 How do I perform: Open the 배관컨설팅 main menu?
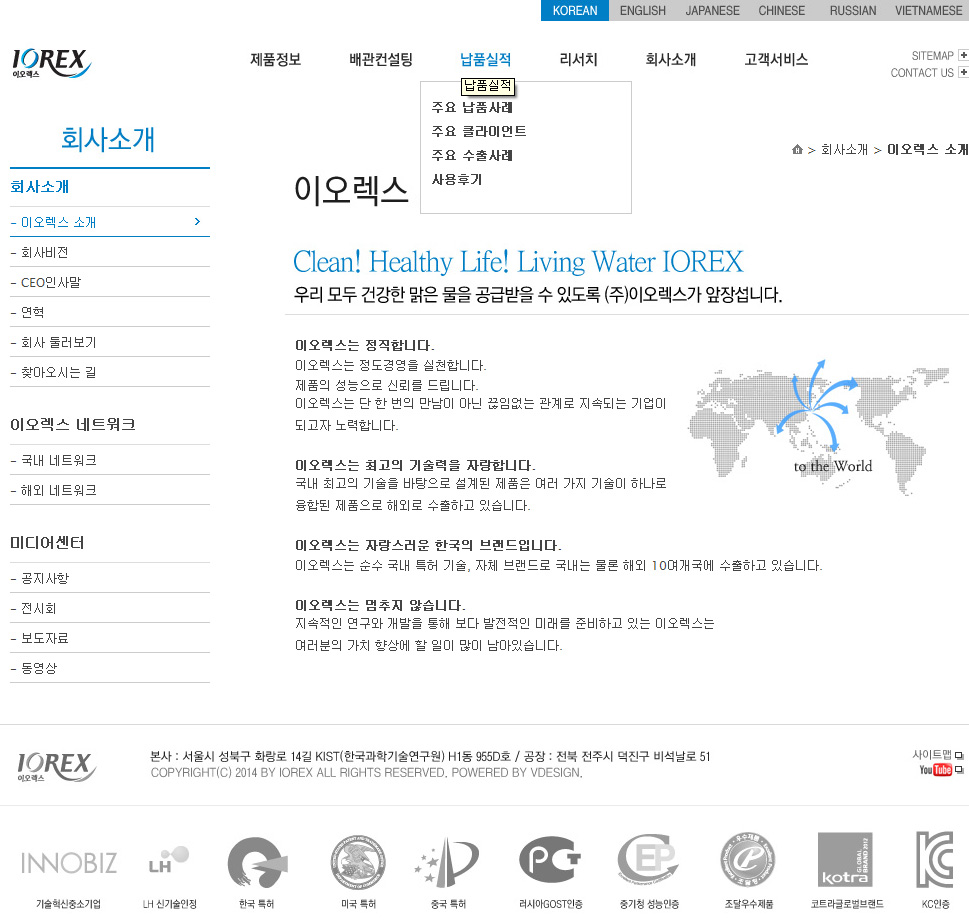pyautogui.click(x=381, y=59)
